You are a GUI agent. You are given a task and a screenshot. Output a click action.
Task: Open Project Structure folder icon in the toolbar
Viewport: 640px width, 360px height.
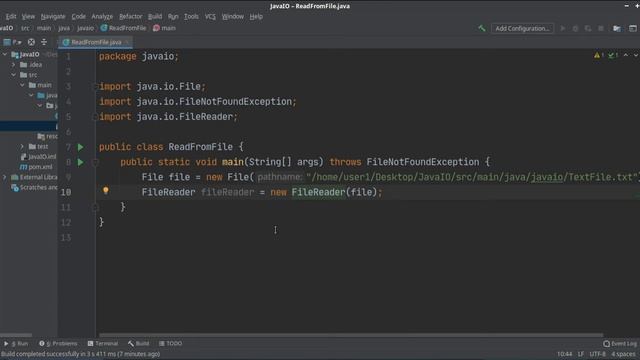617,28
